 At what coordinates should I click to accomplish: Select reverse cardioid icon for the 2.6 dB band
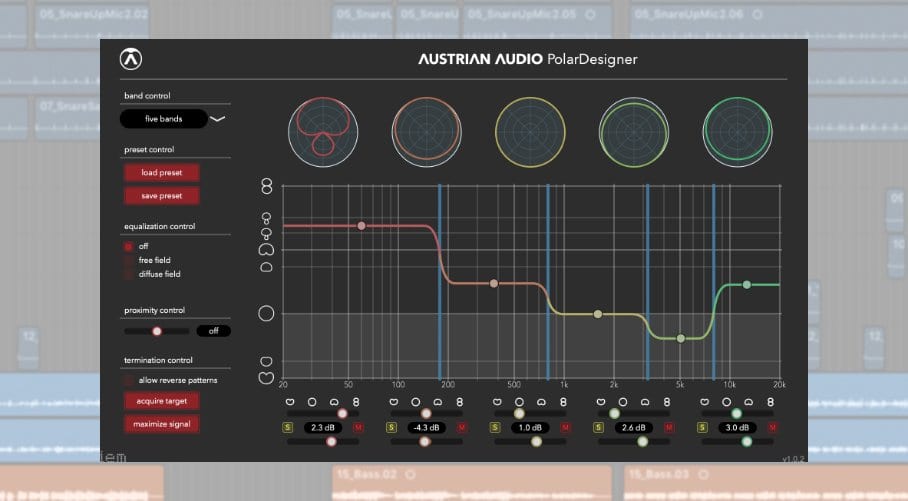(601, 401)
